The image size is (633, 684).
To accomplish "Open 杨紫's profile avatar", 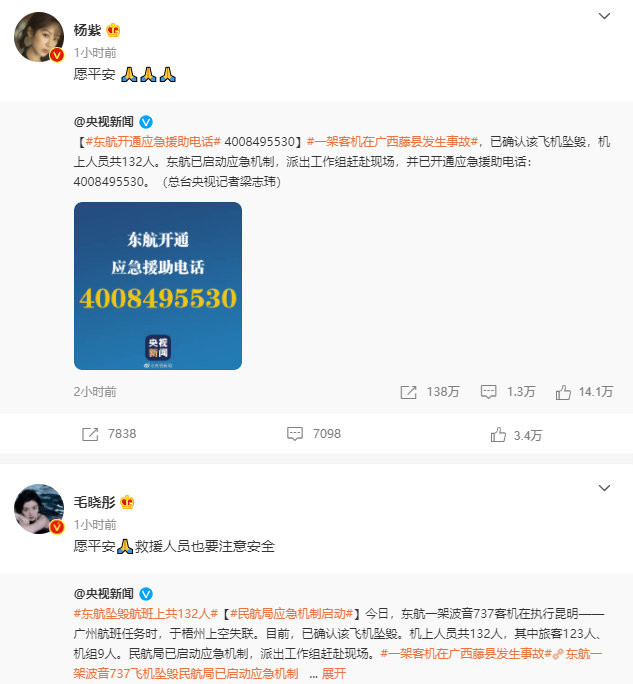I will click(39, 37).
